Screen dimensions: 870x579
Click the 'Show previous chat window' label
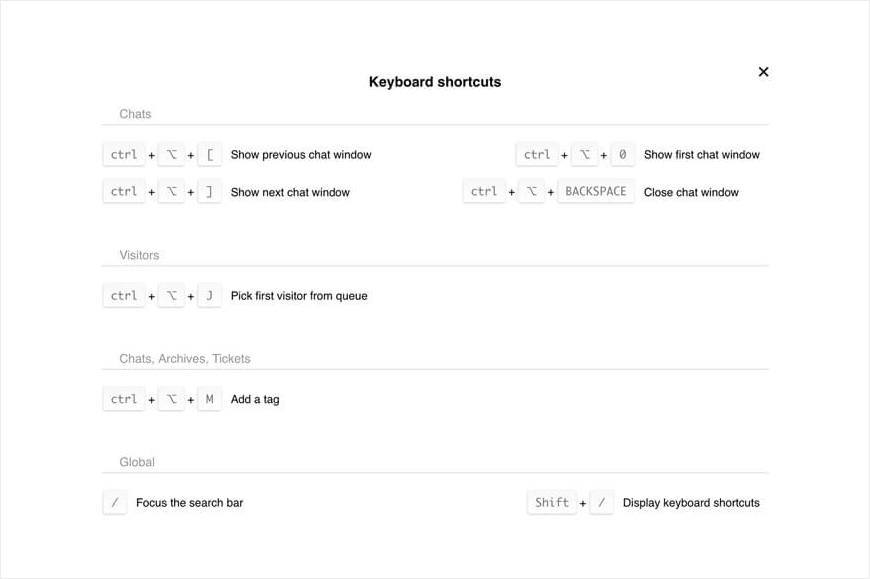pyautogui.click(x=301, y=155)
